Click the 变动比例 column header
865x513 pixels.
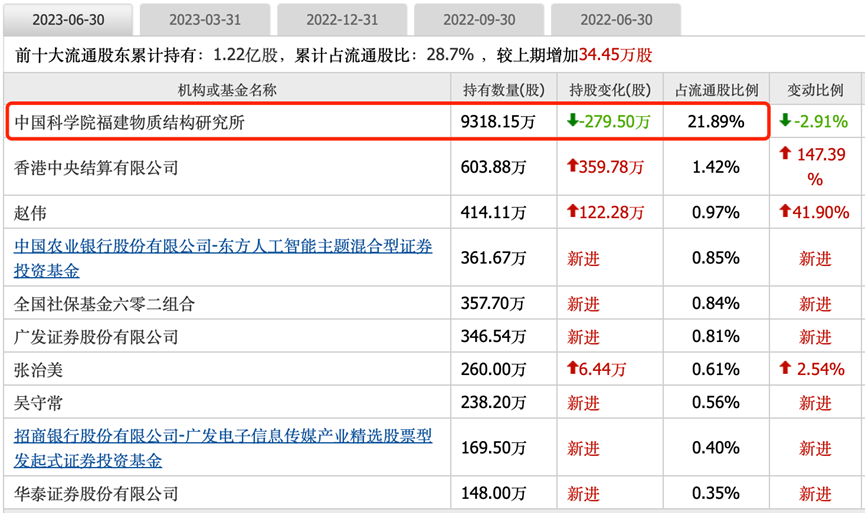tap(815, 90)
